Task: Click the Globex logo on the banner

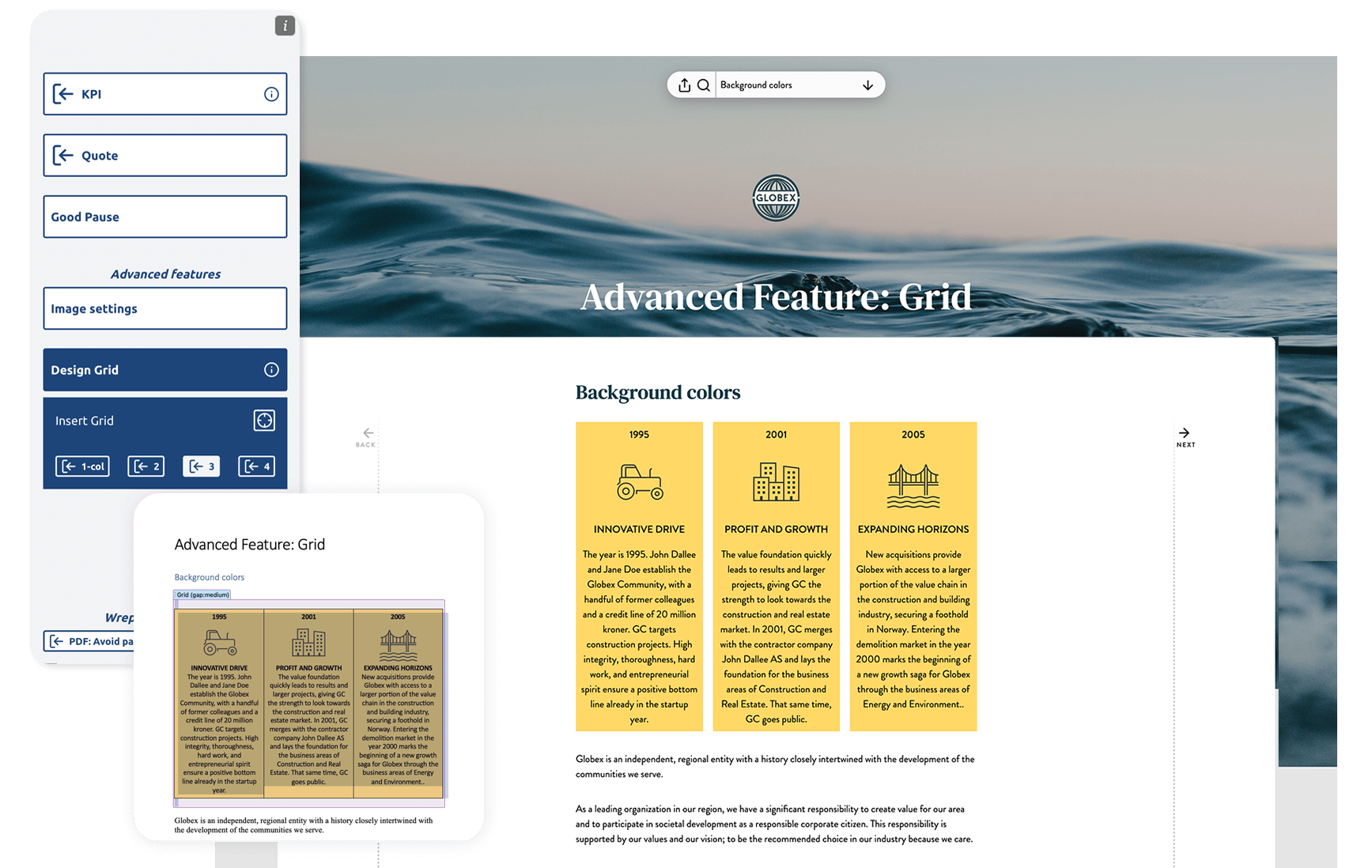Action: coord(775,198)
